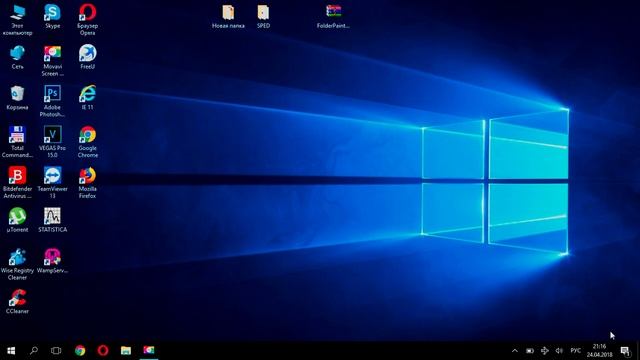Select the Movavi Screen desktop shortcut

coord(52,60)
